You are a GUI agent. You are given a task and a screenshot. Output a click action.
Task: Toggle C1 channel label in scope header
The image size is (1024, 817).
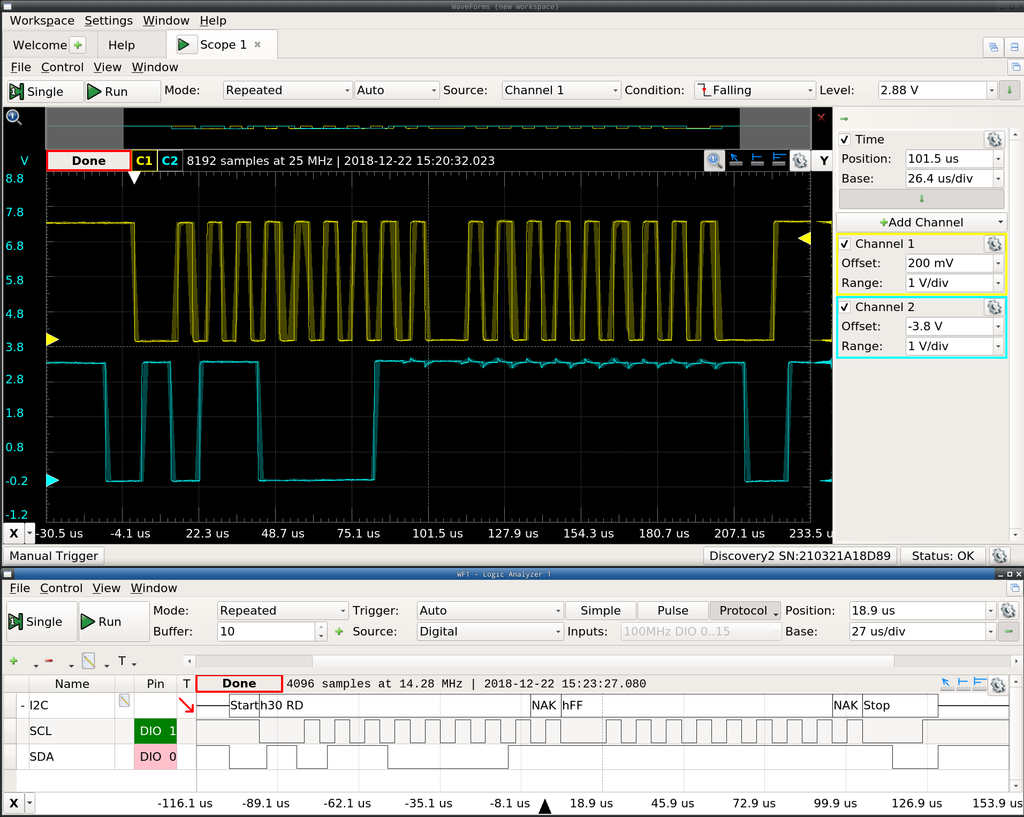(144, 161)
